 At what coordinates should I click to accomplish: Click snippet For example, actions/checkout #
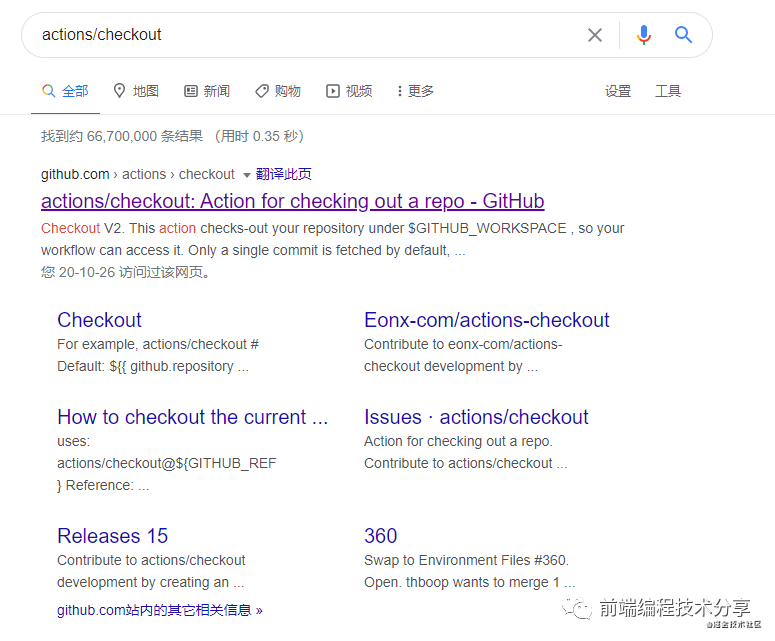158,344
